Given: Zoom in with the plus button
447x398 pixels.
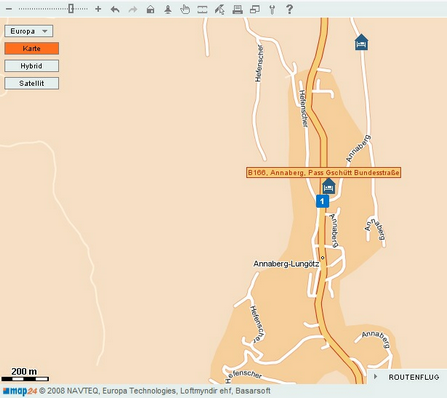Looking at the screenshot, I should pos(98,9).
